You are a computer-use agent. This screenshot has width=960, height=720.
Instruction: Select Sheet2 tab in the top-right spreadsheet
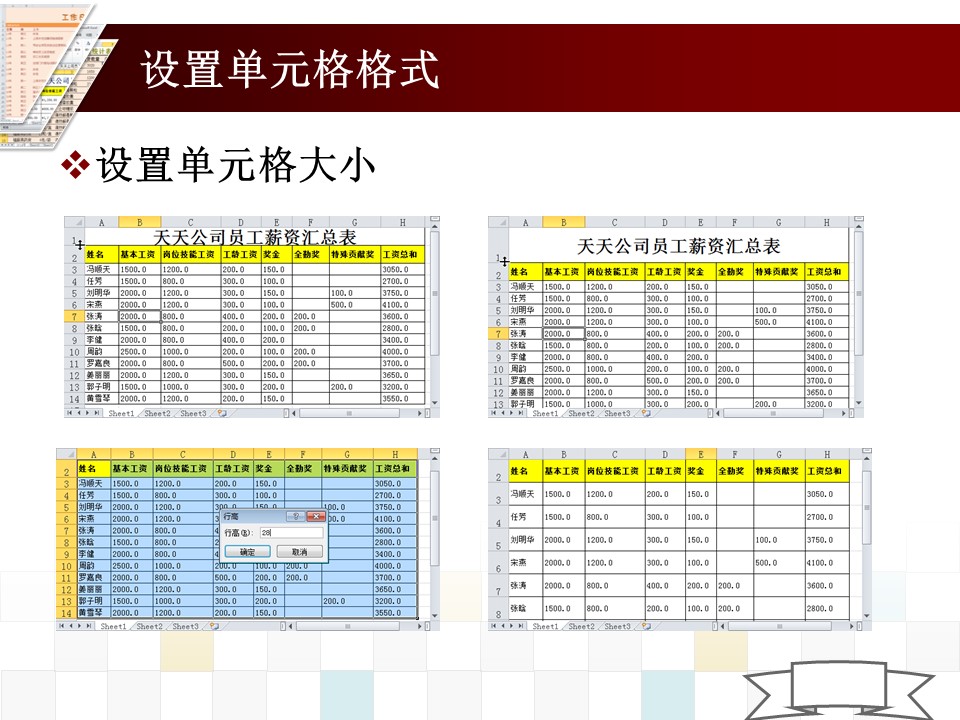click(x=581, y=413)
